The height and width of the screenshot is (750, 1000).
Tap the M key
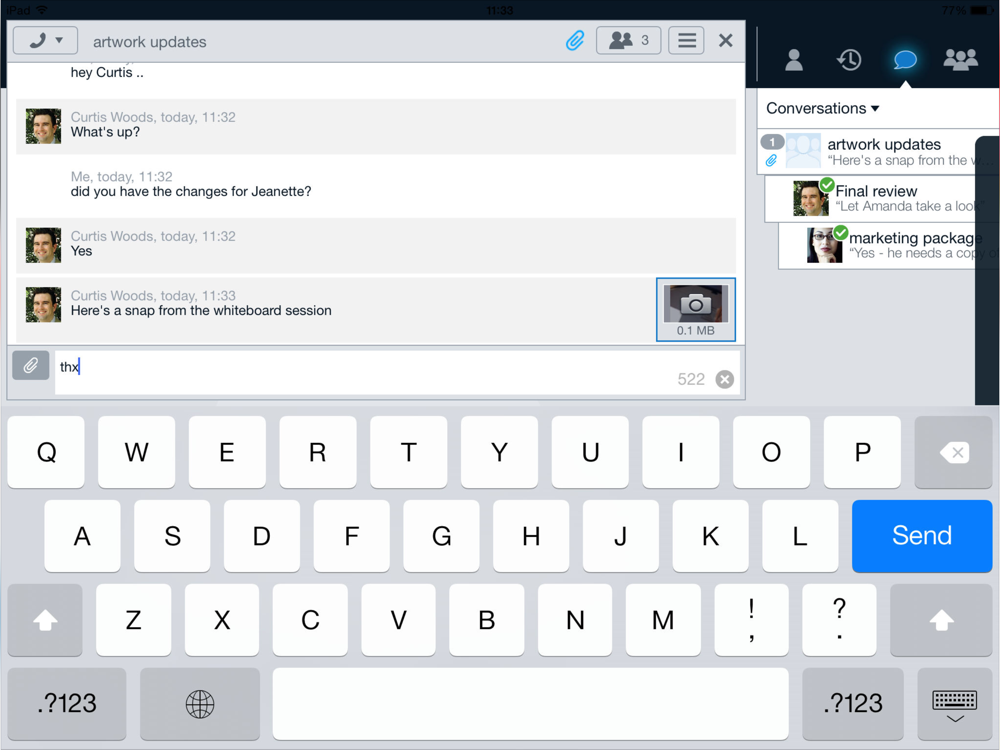(663, 620)
